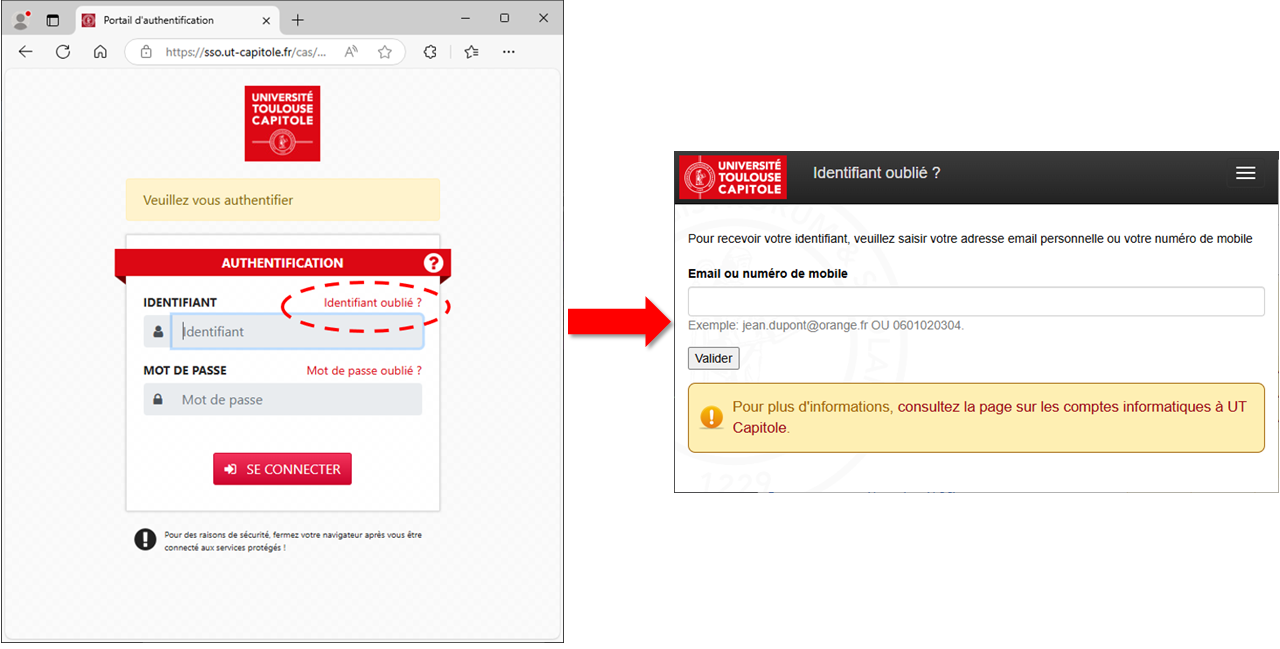Open a new browser tab
This screenshot has width=1280, height=649.
tap(298, 20)
